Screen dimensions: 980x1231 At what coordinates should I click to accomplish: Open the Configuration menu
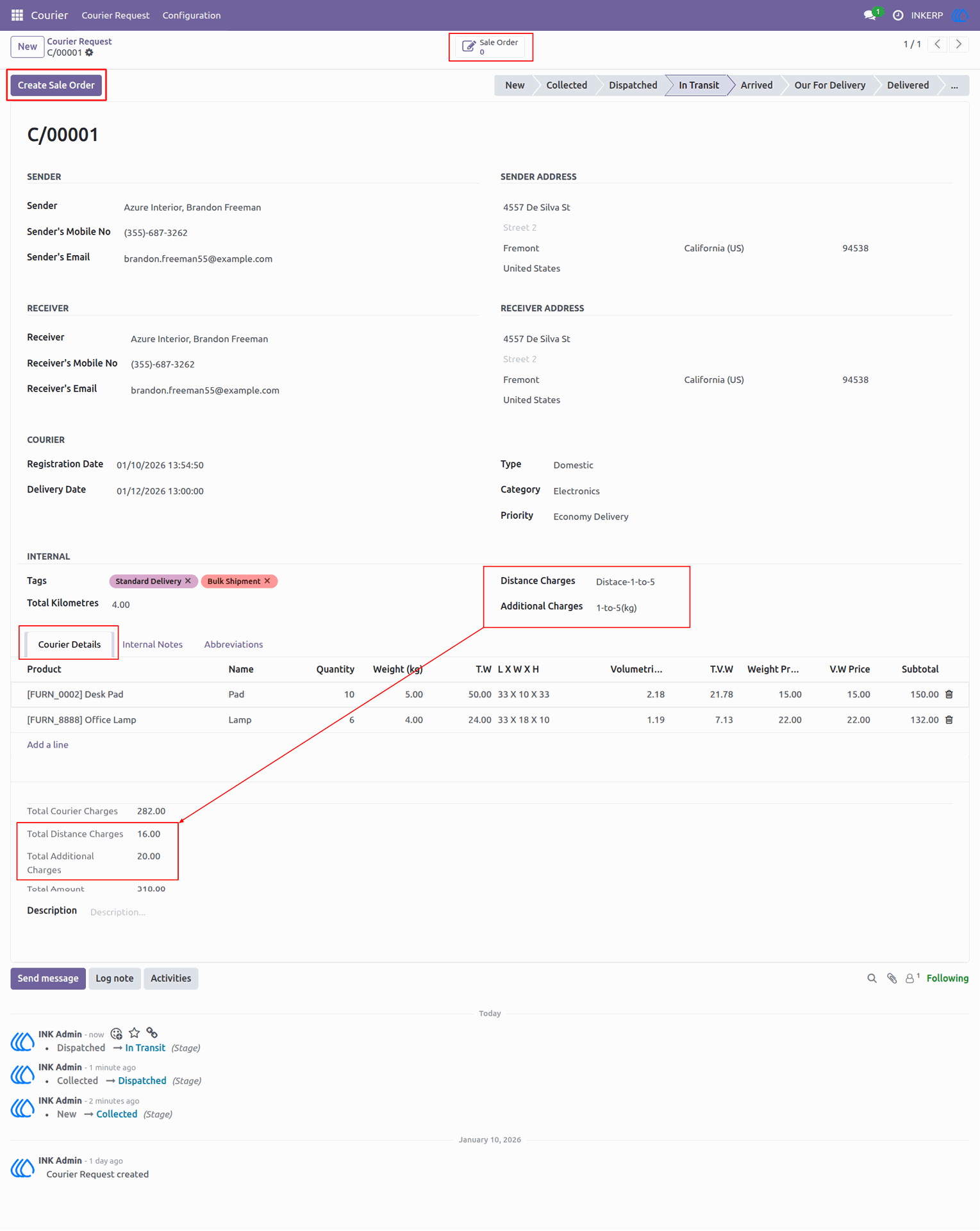tap(191, 15)
